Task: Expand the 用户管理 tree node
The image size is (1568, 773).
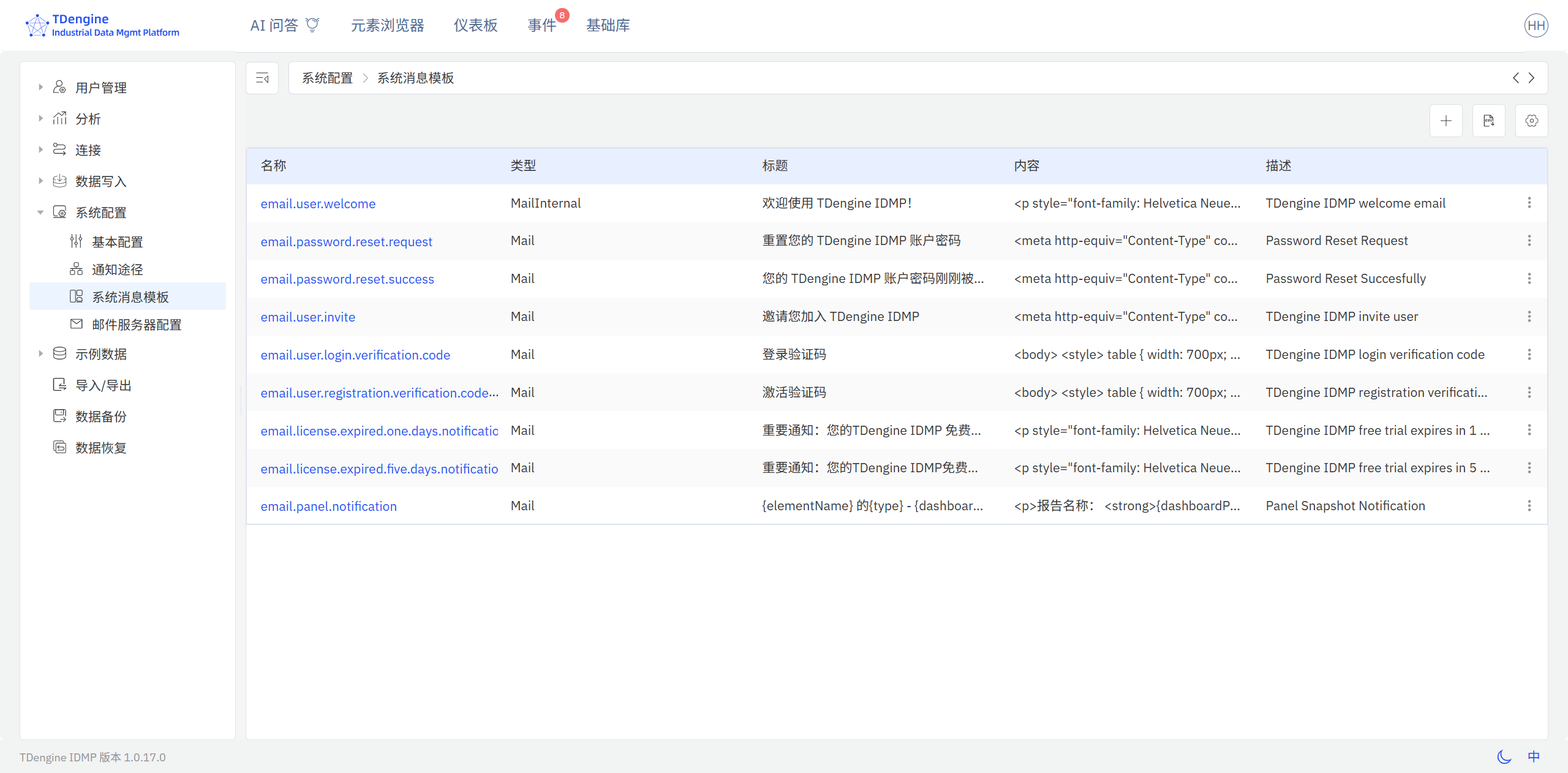Action: (40, 87)
